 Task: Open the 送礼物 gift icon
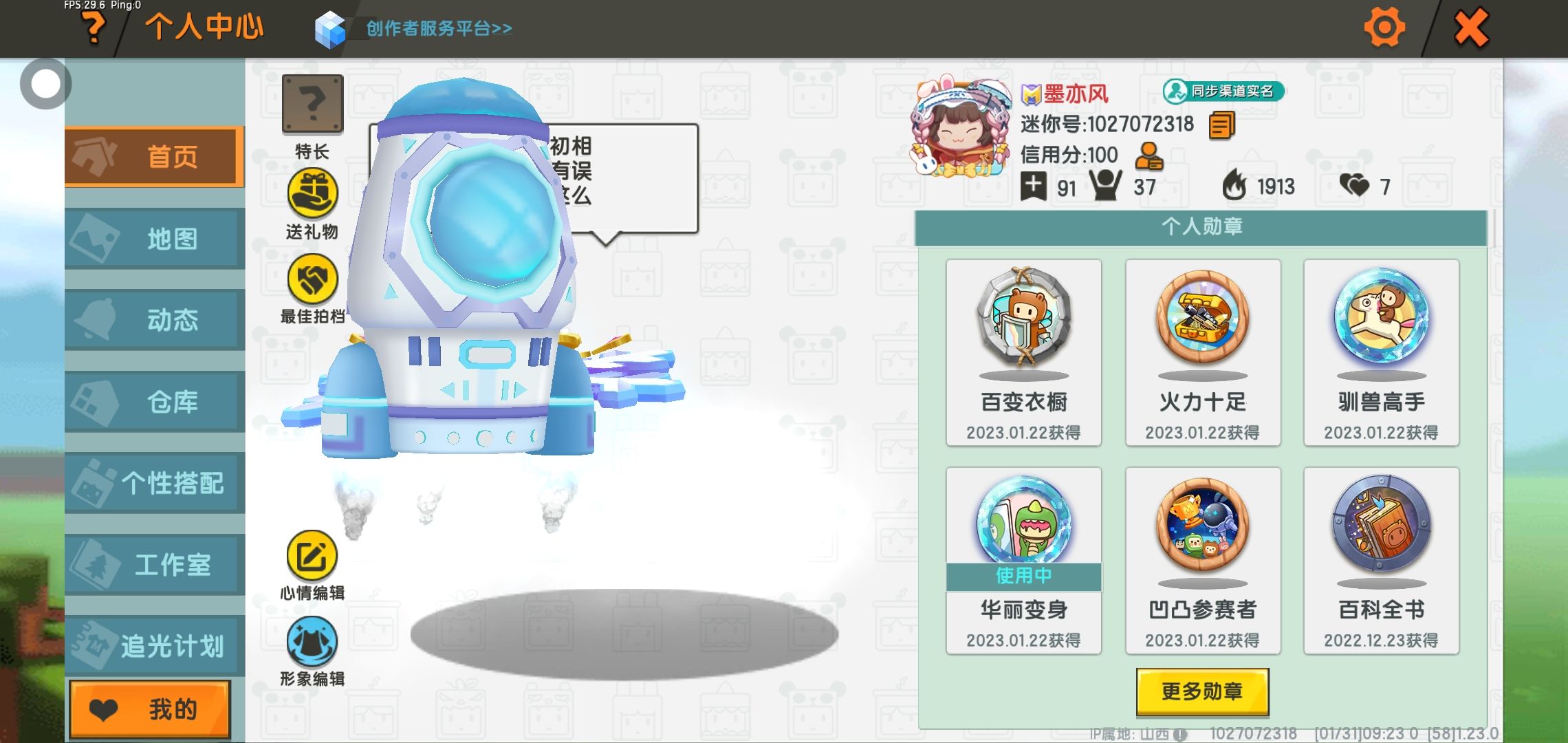[312, 194]
